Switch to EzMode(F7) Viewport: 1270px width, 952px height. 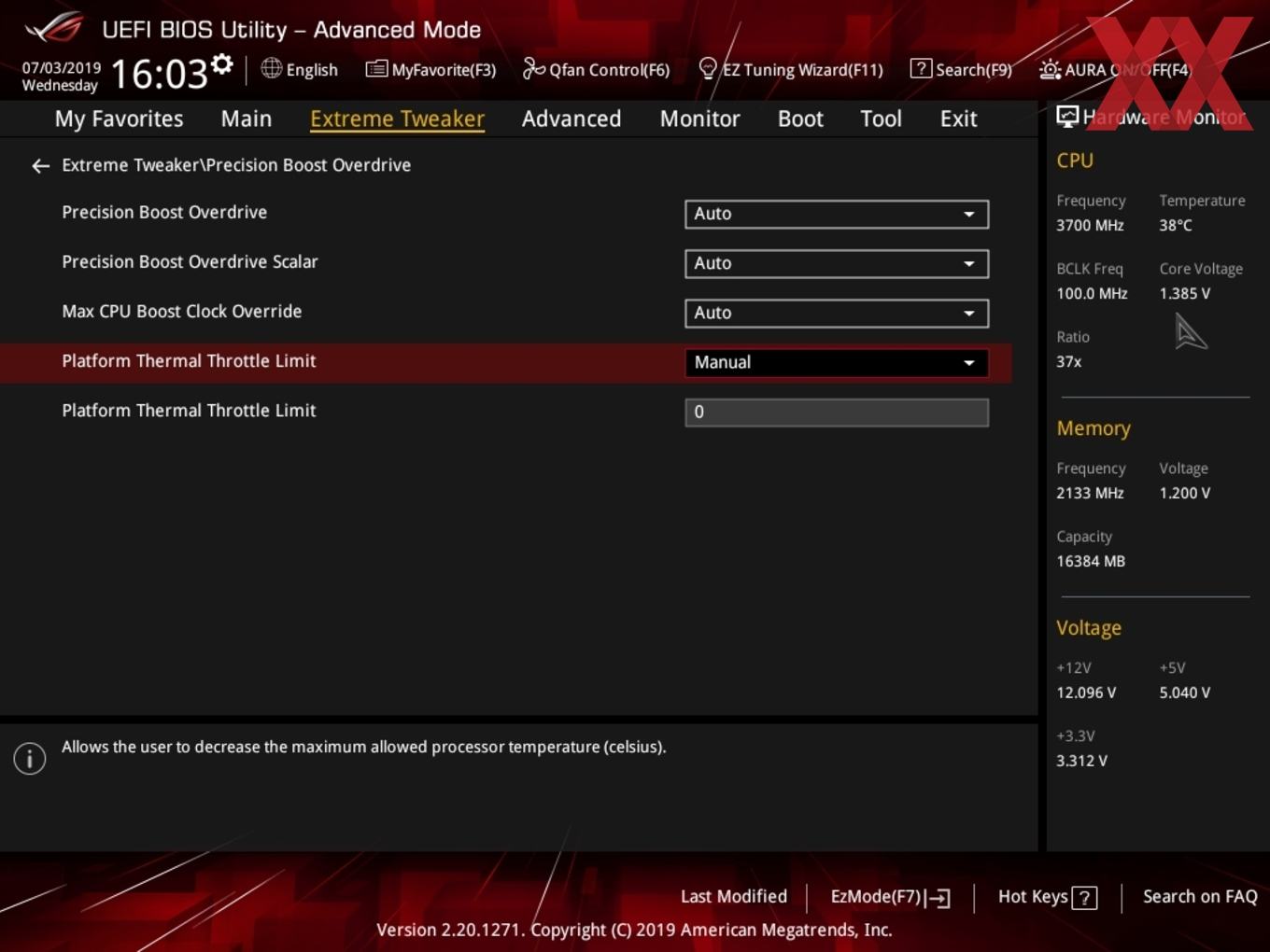(x=890, y=897)
